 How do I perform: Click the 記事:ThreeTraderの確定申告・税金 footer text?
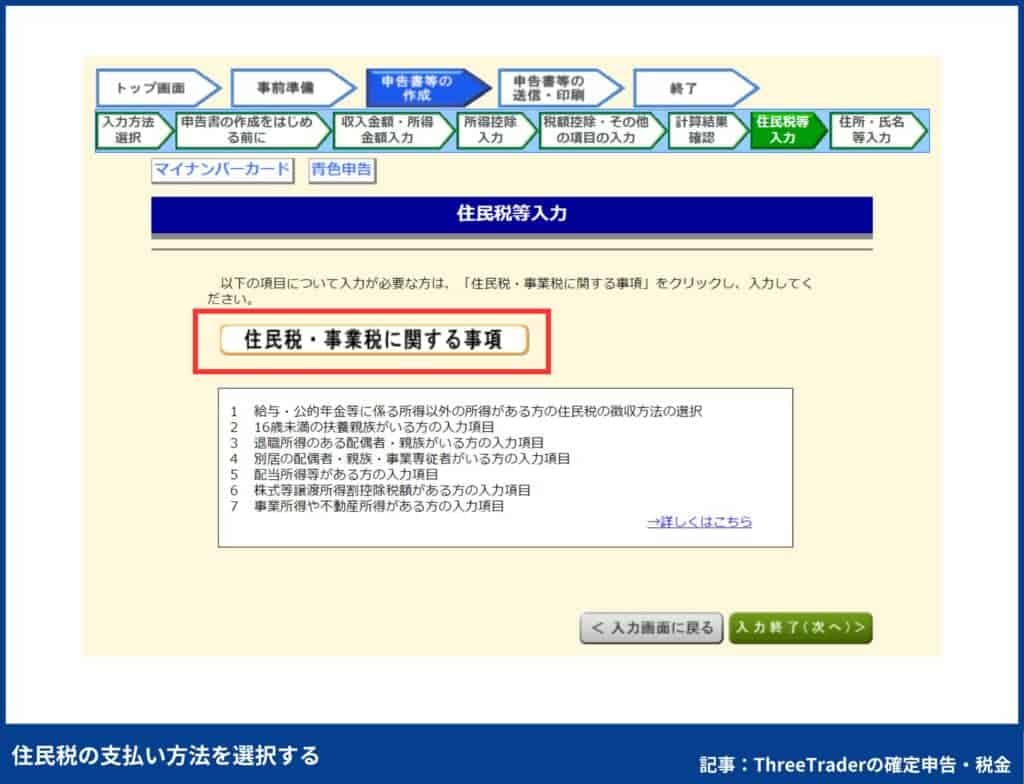pos(855,764)
